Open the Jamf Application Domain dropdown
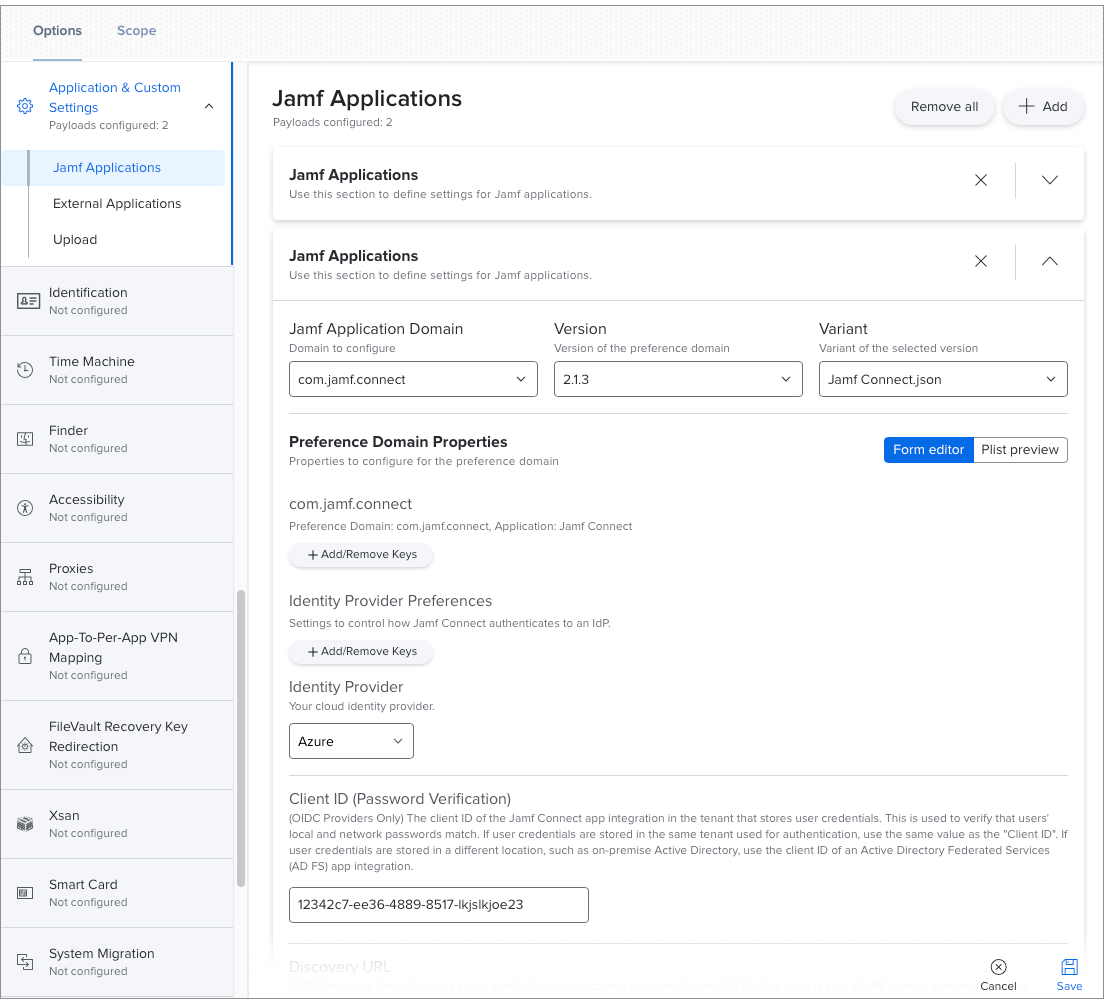This screenshot has height=1004, width=1104. click(413, 379)
